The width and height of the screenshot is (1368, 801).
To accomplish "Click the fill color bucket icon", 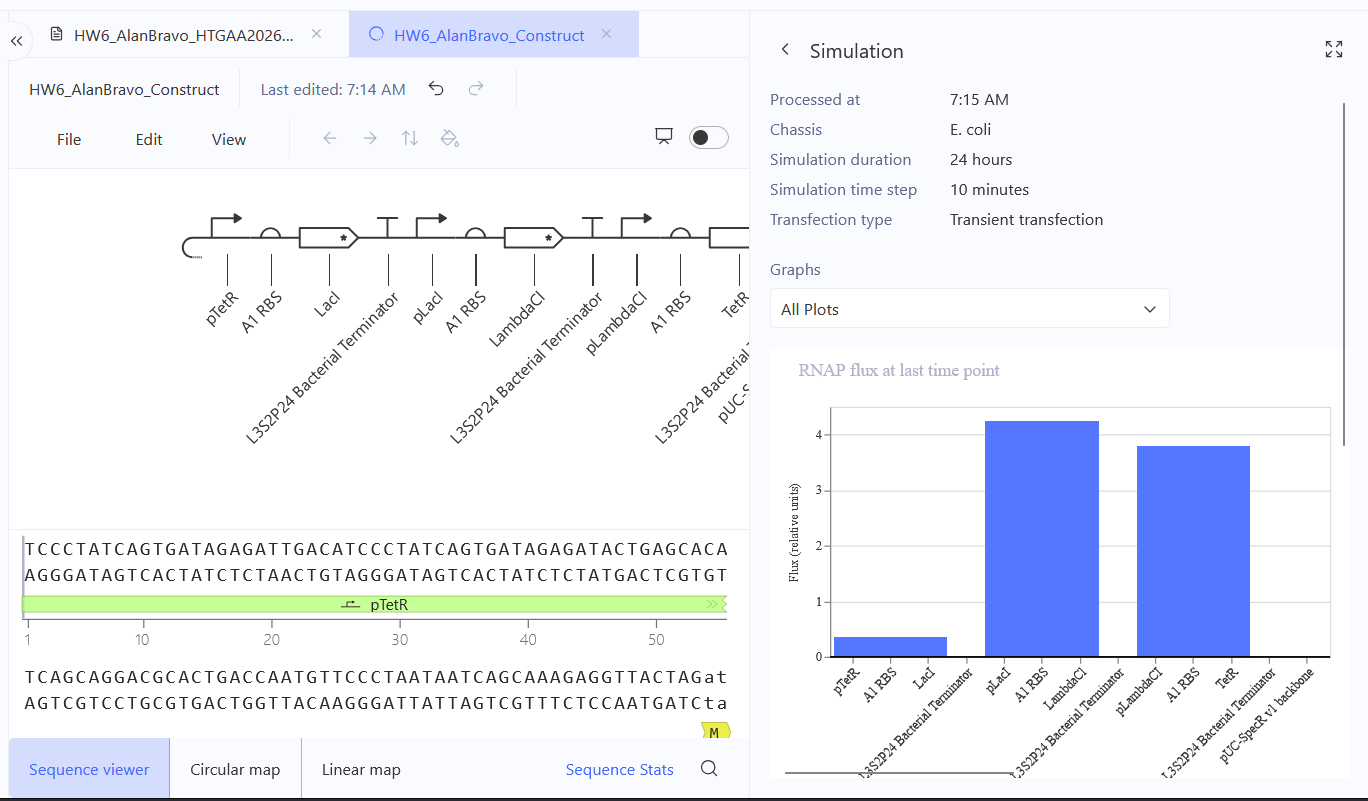I will pos(450,138).
